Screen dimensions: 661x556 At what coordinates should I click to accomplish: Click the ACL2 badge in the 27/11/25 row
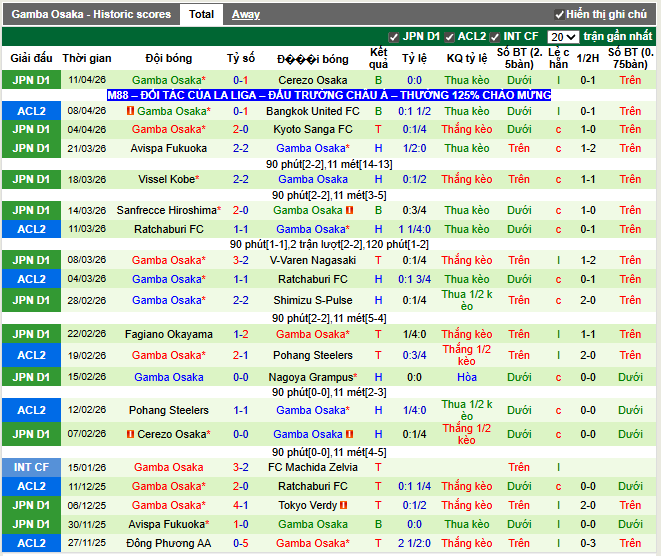[x=31, y=543]
